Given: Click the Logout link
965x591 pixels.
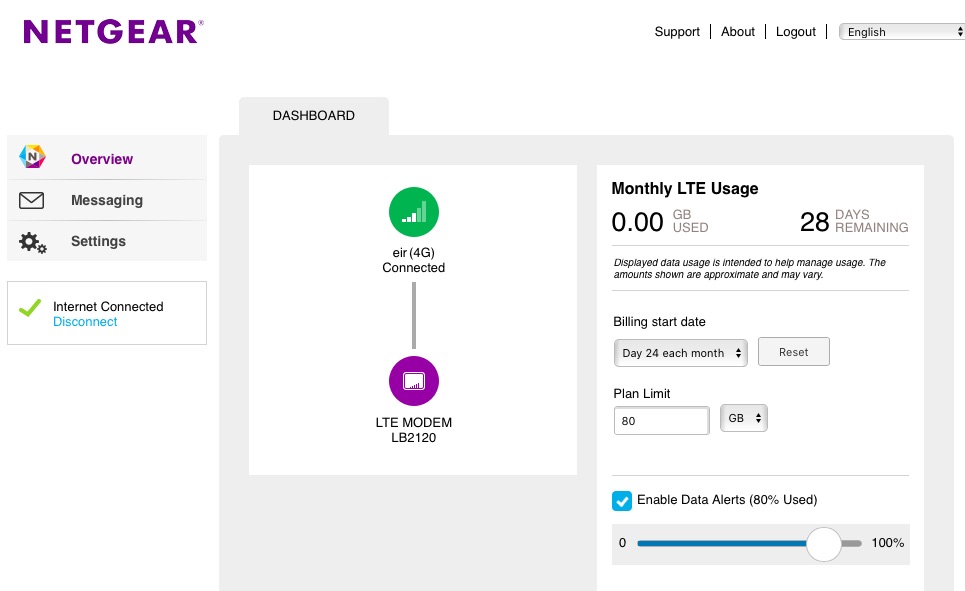Looking at the screenshot, I should pyautogui.click(x=796, y=32).
